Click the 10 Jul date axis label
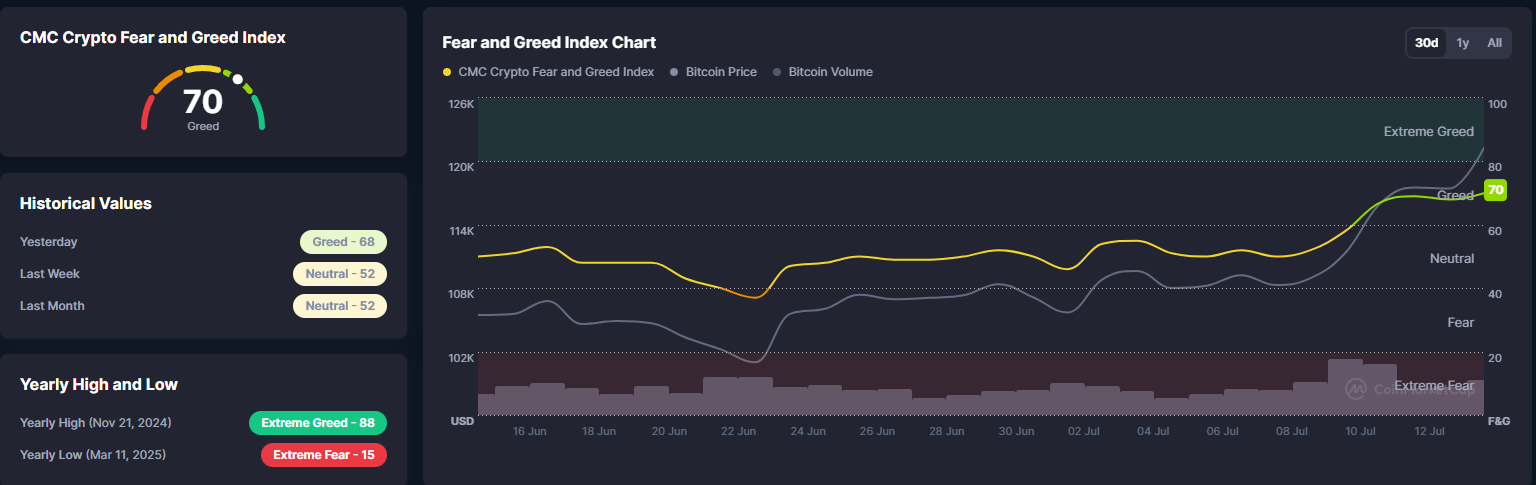 pyautogui.click(x=1361, y=432)
